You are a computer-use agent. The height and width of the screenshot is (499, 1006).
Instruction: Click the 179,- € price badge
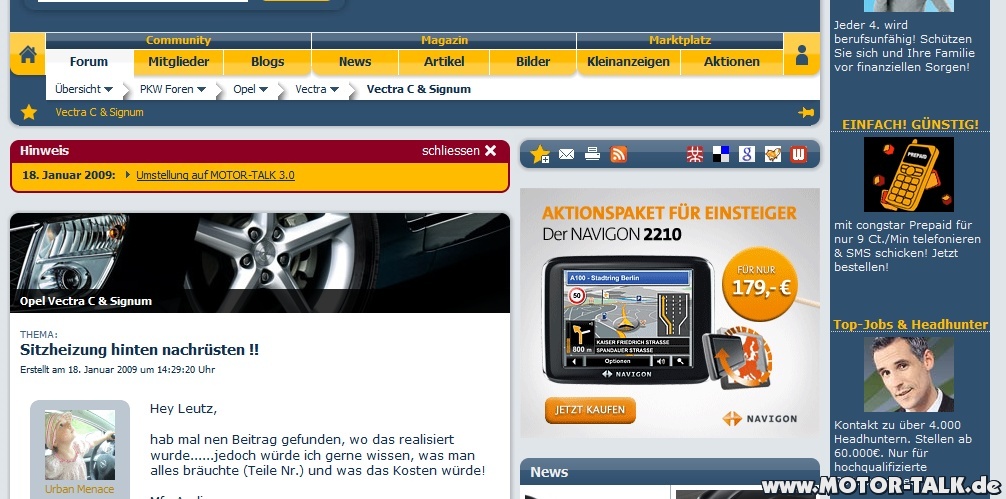point(760,283)
